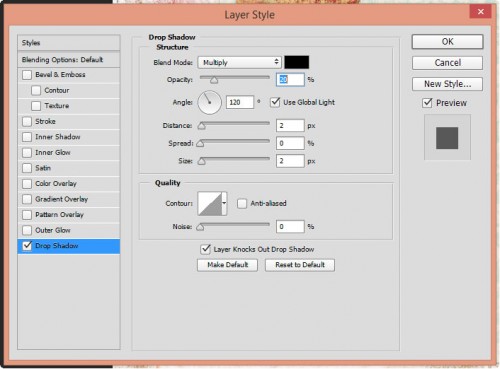Select the Outer Glow label in styles list
This screenshot has height=369, width=500.
[x=53, y=230]
